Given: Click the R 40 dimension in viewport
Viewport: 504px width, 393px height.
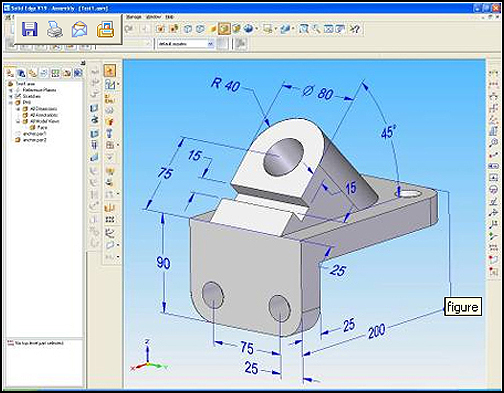Looking at the screenshot, I should 225,84.
